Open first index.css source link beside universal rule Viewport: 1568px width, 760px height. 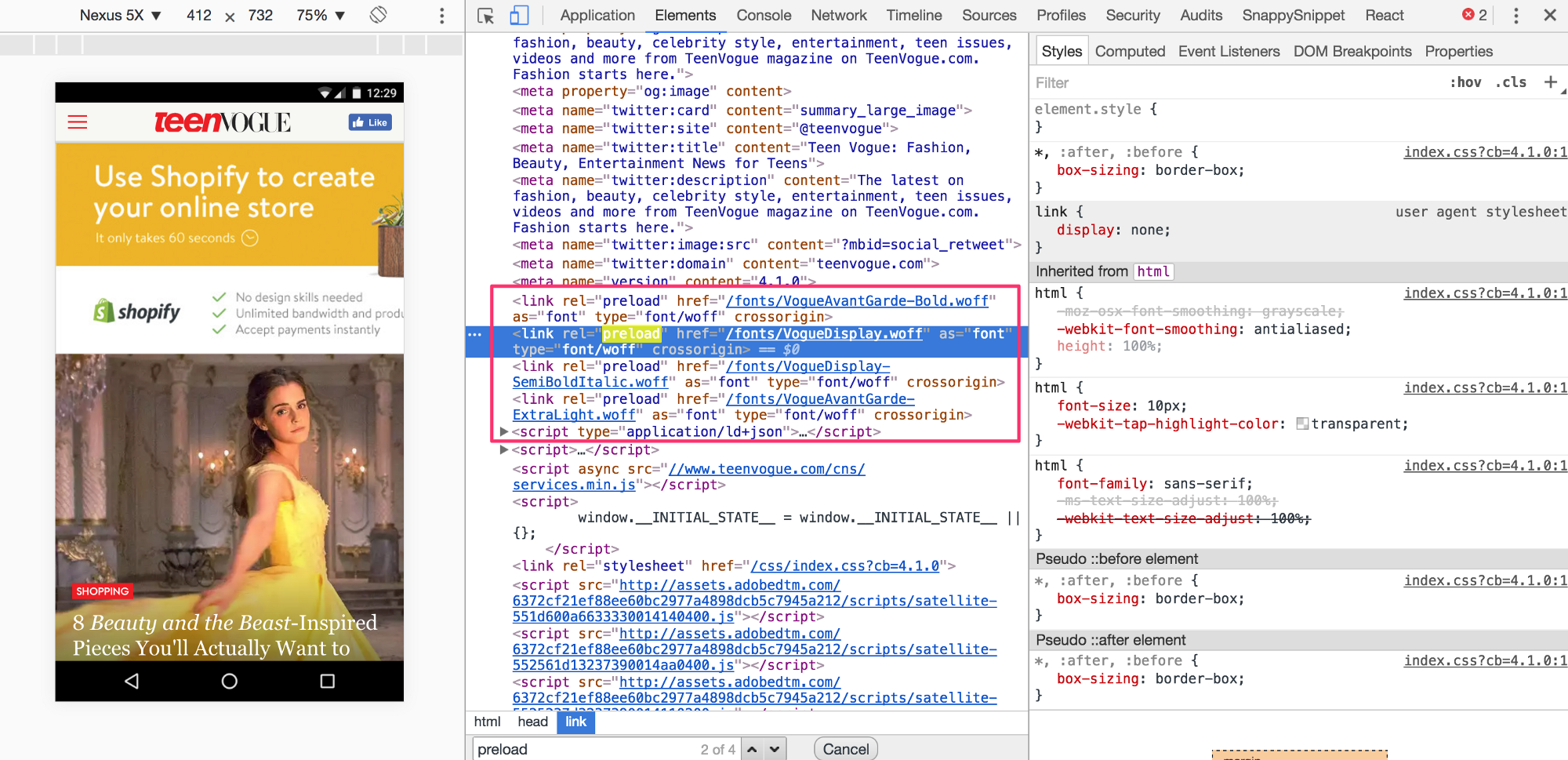(x=1485, y=152)
